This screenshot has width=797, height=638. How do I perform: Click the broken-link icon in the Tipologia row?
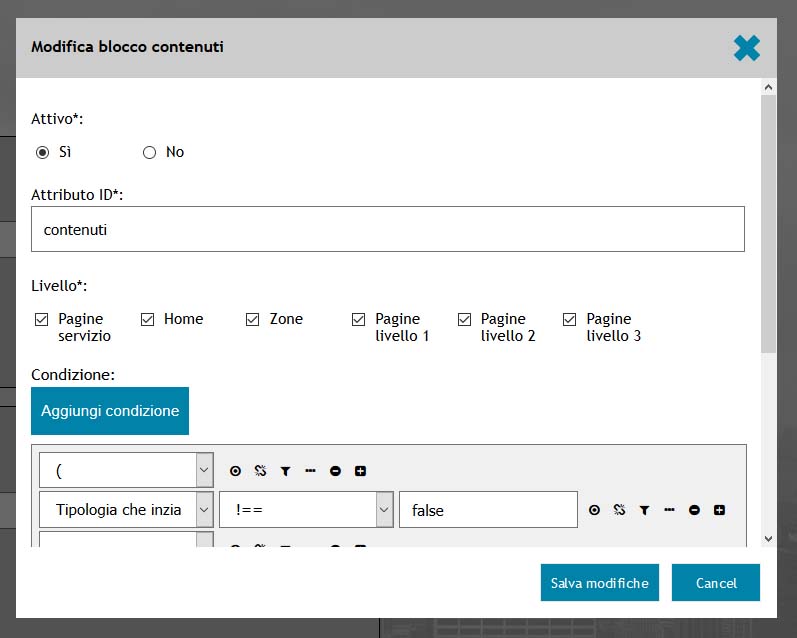pos(619,510)
